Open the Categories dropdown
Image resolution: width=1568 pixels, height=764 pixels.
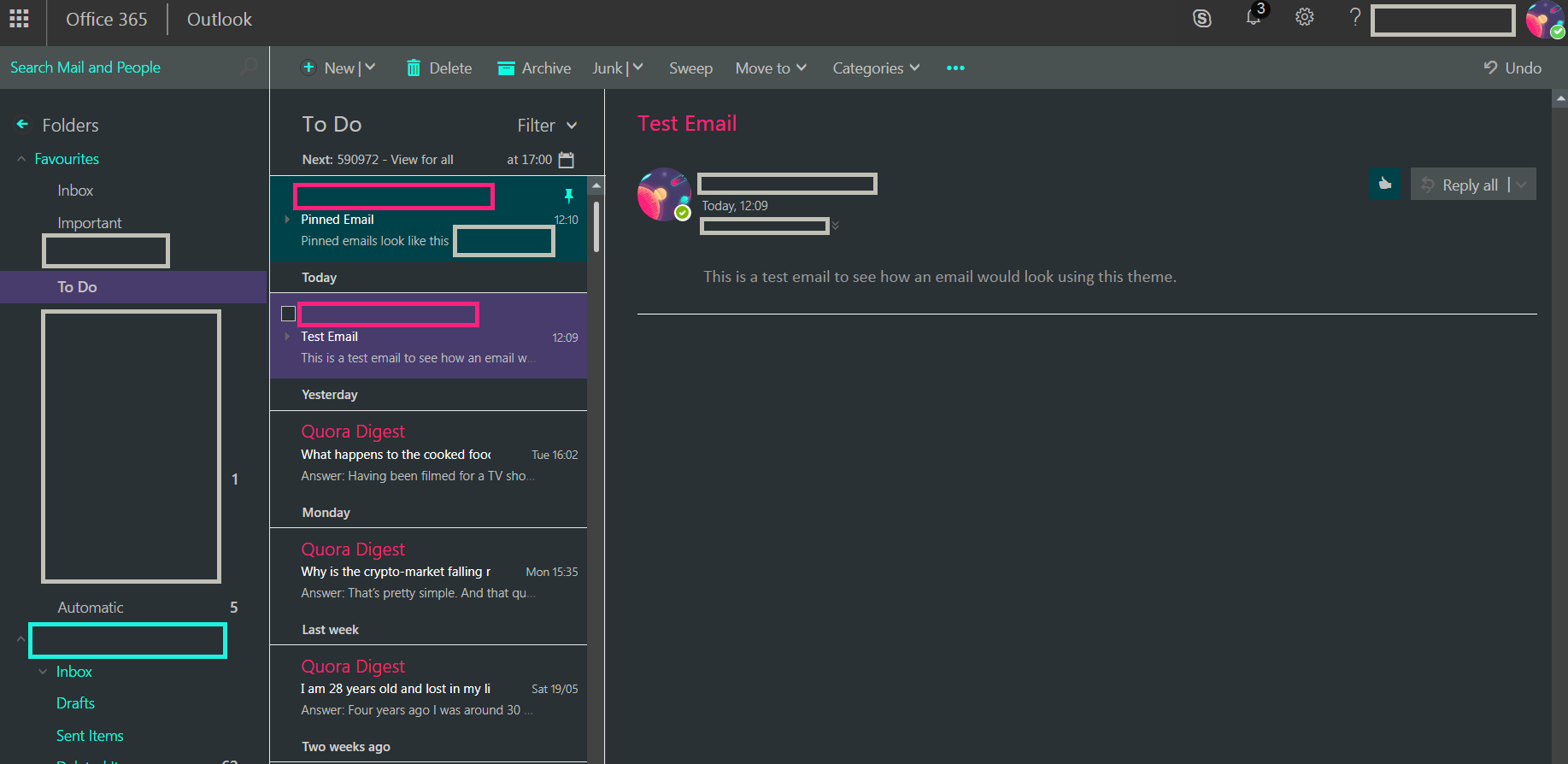point(876,68)
